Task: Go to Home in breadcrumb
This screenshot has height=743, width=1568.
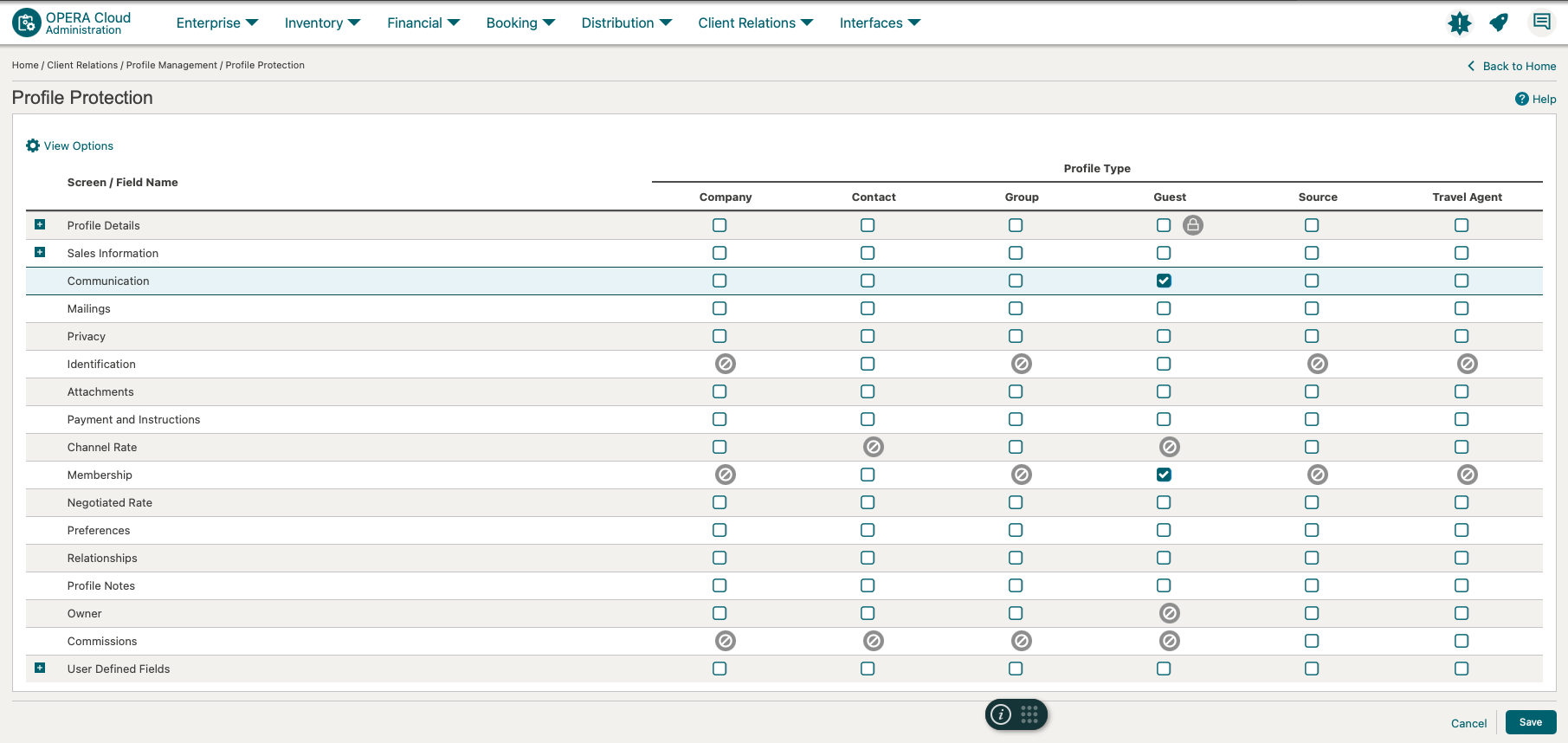Action: click(25, 65)
